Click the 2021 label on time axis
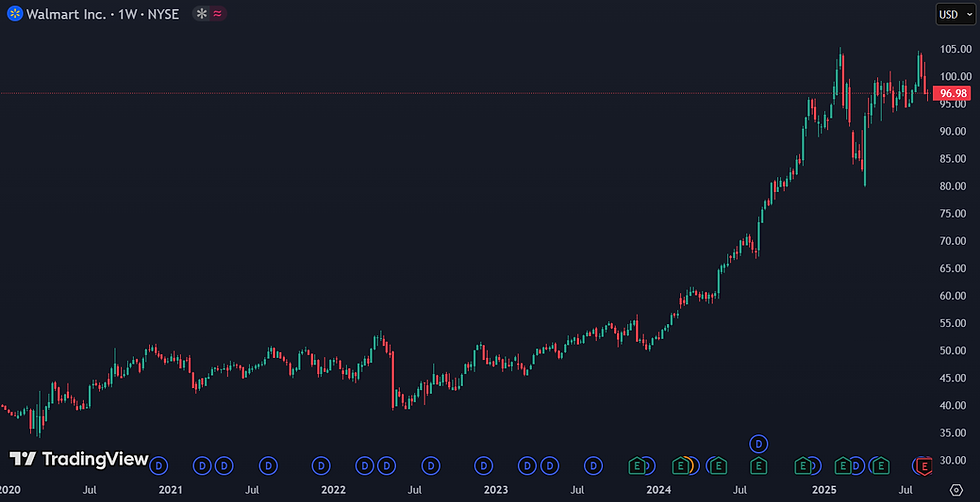Viewport: 980px width, 502px height. (x=169, y=489)
